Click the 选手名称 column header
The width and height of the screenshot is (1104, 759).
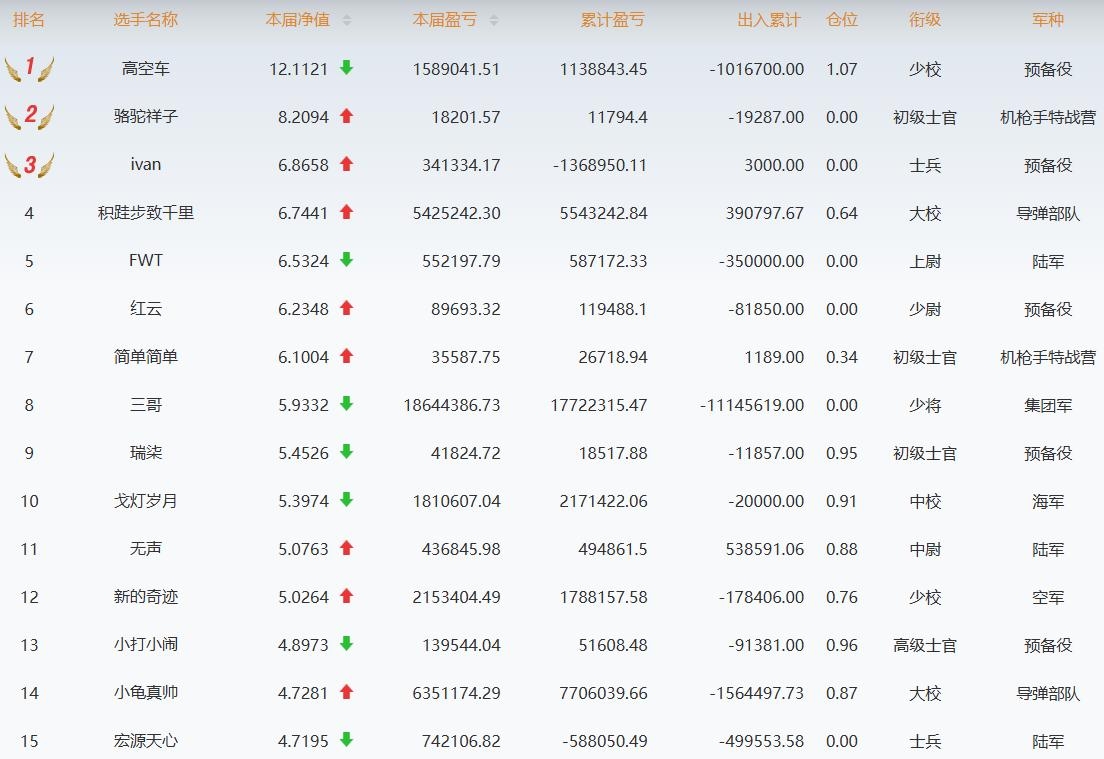coord(146,20)
